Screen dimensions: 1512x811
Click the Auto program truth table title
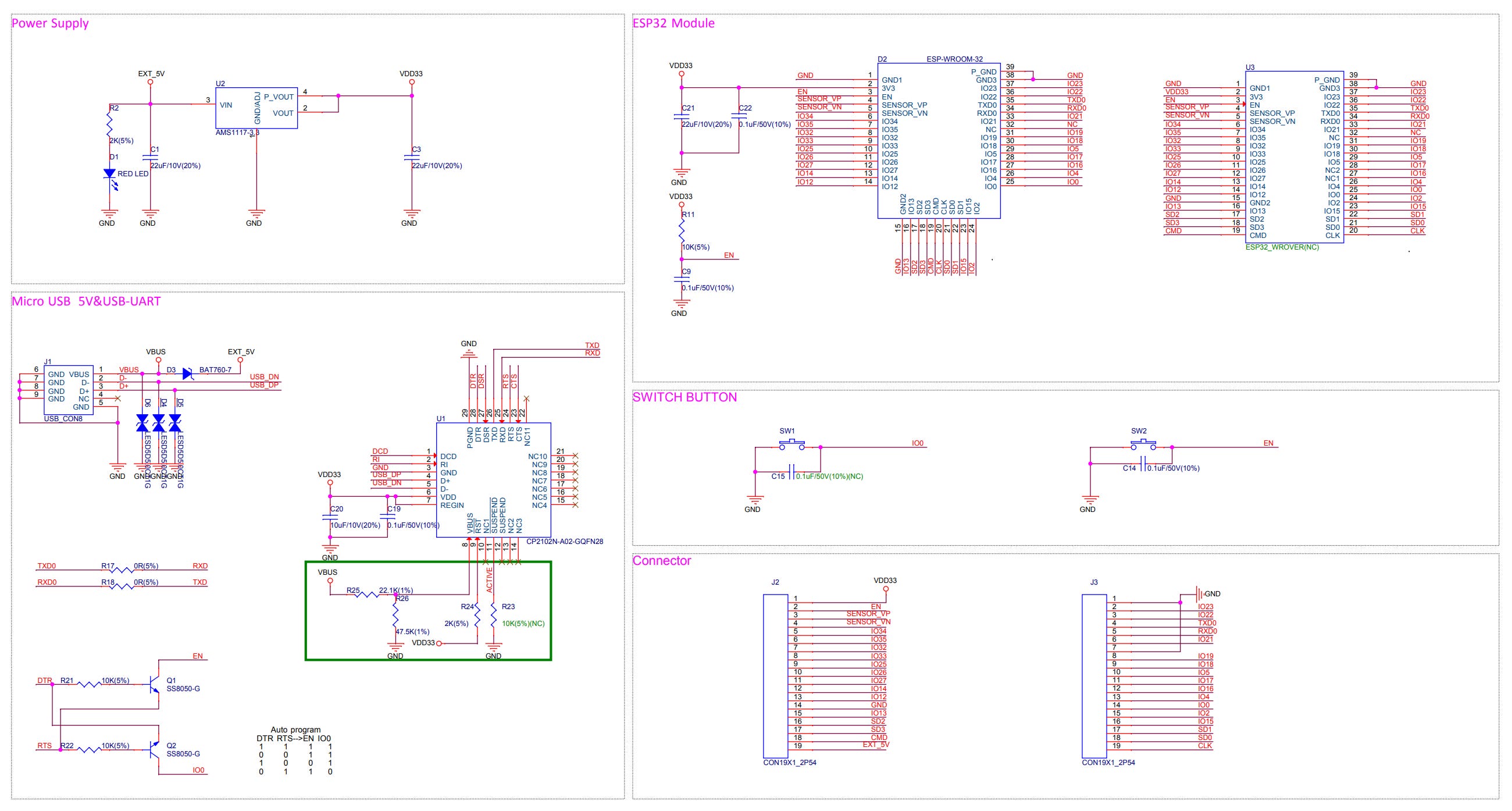click(x=295, y=730)
